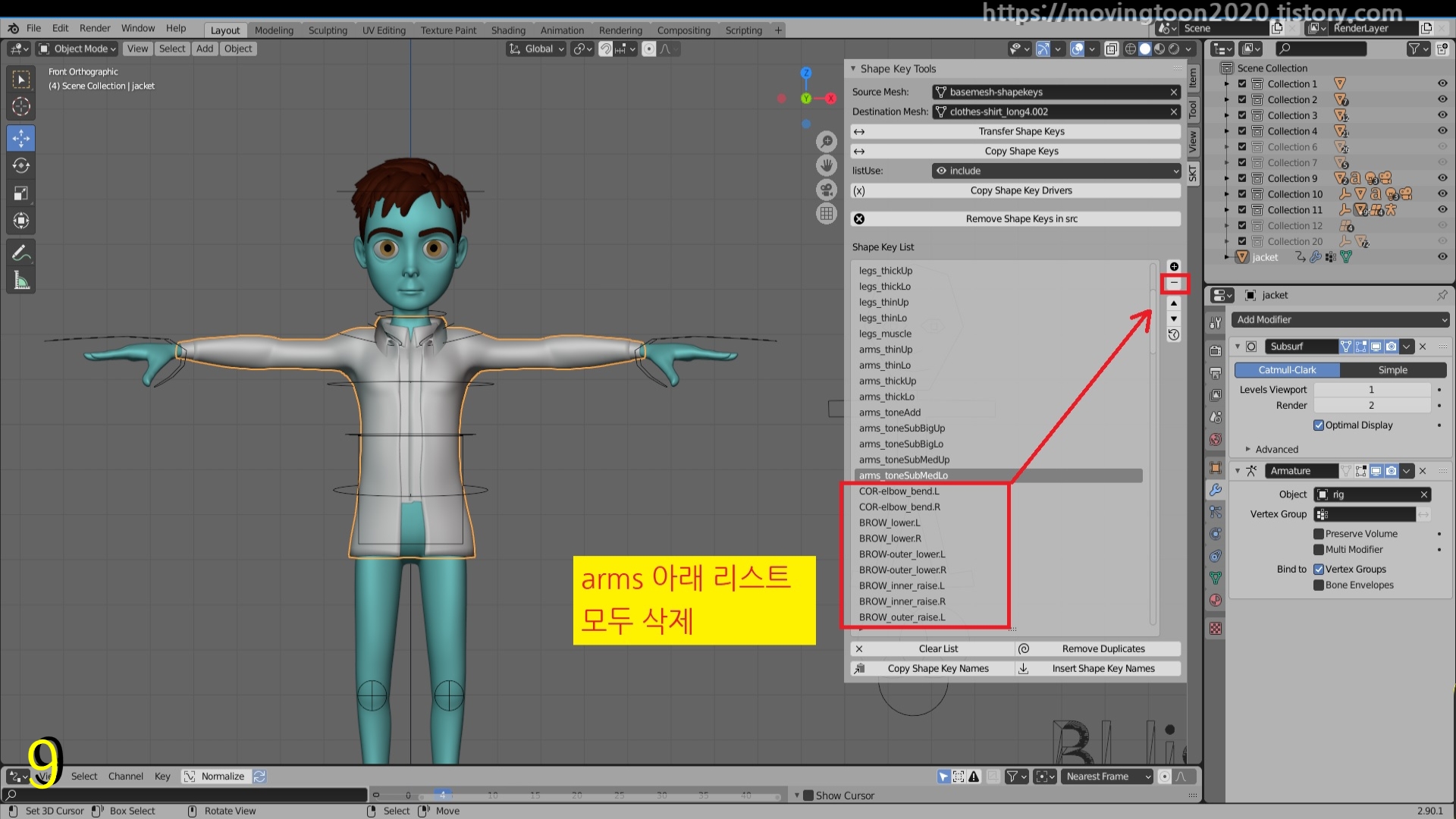Adjust Render levels value field
This screenshot has height=819, width=1456.
click(1372, 406)
